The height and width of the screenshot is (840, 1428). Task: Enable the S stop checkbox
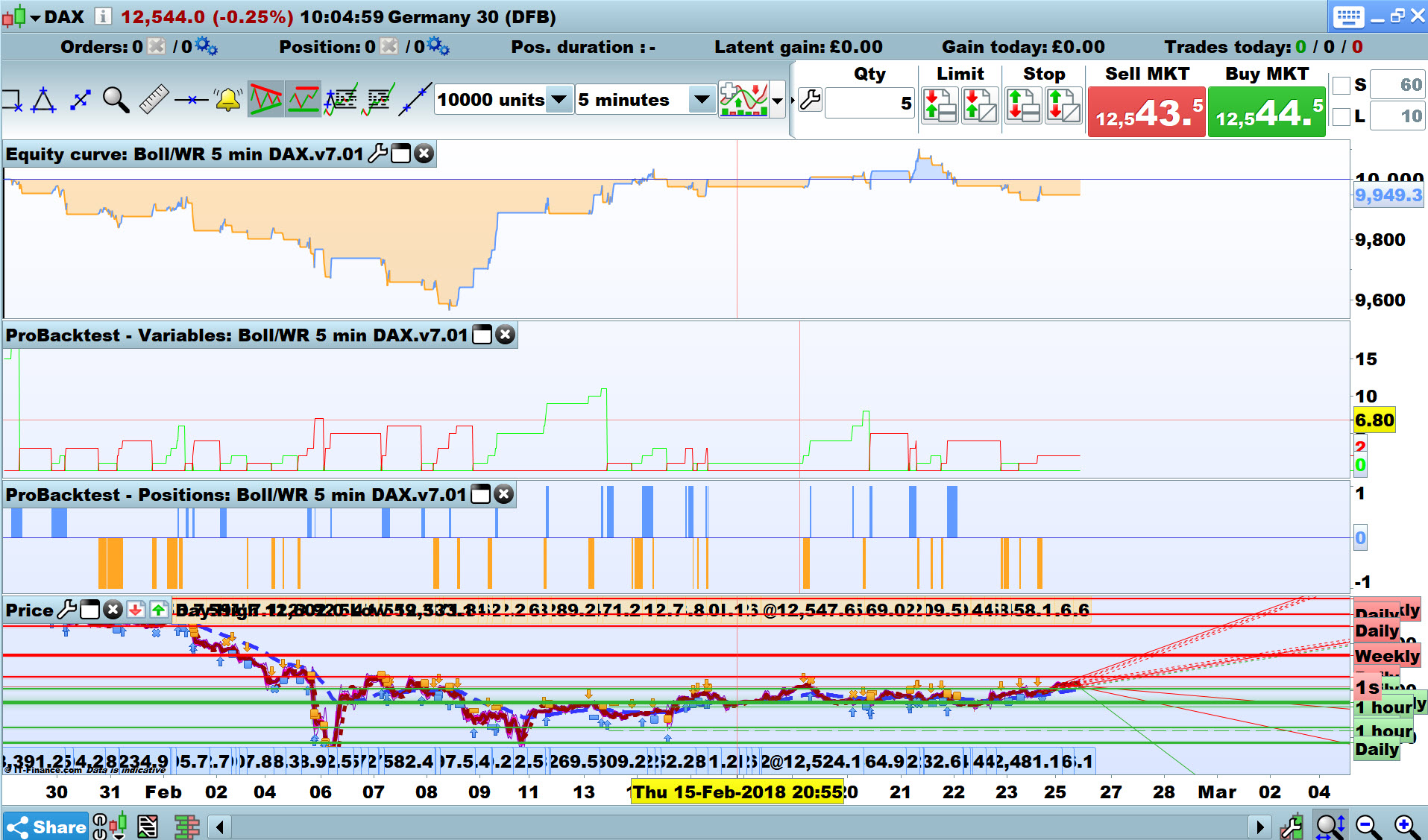pyautogui.click(x=1341, y=85)
